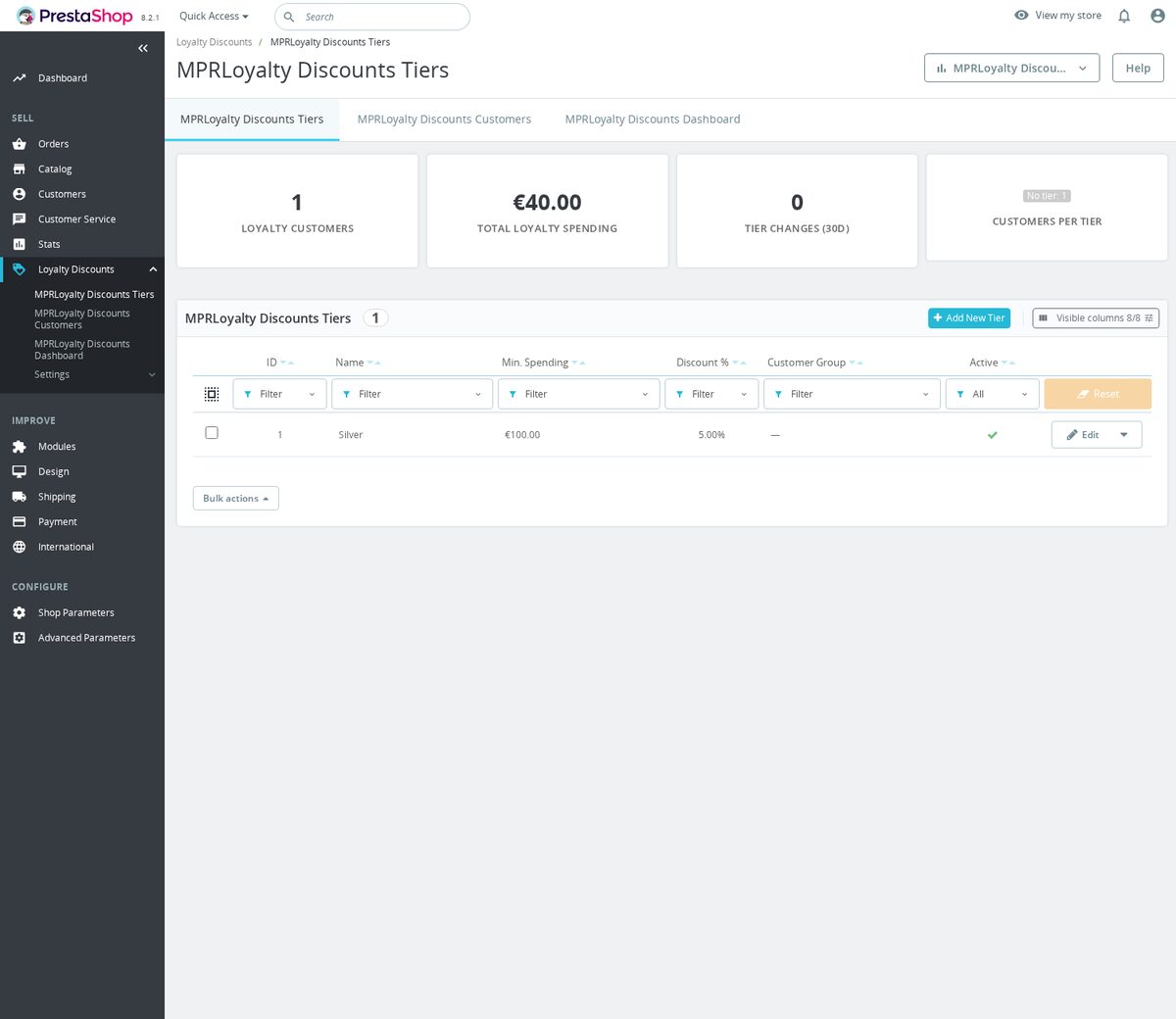Open notifications bell

point(1124,16)
